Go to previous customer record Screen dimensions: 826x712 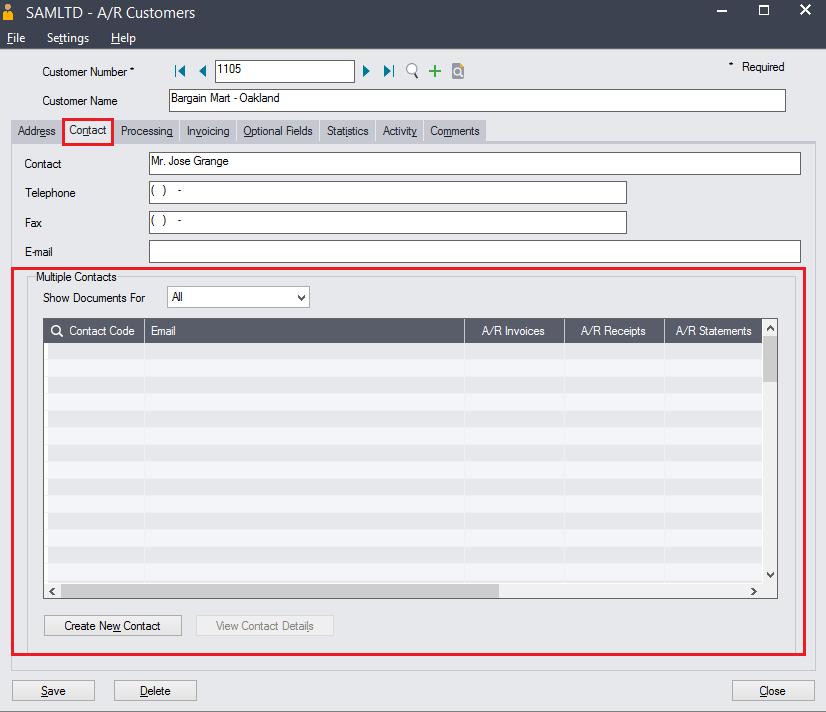pos(202,71)
